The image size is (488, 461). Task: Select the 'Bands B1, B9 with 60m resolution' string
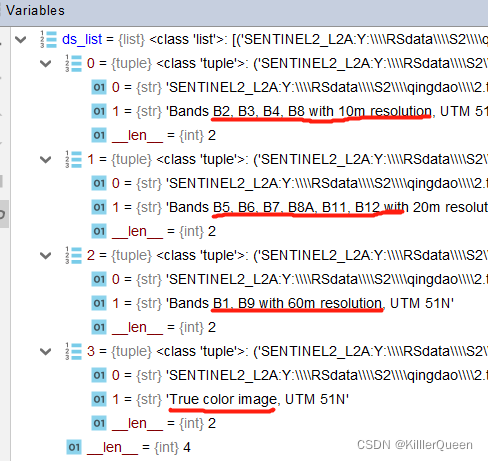coord(273,303)
